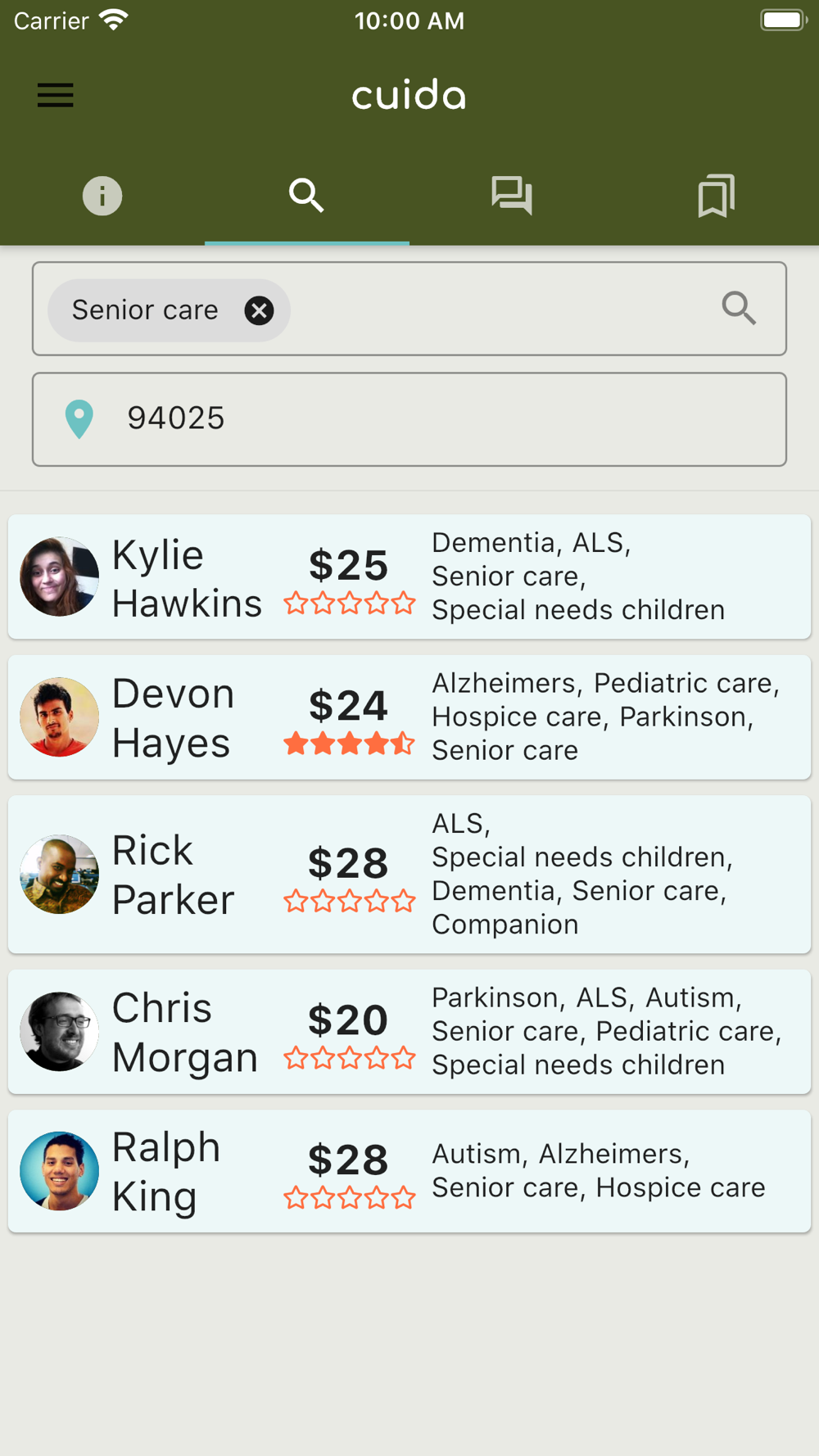This screenshot has height=1456, width=819.
Task: View Rick Parker's avatar
Action: [x=59, y=874]
